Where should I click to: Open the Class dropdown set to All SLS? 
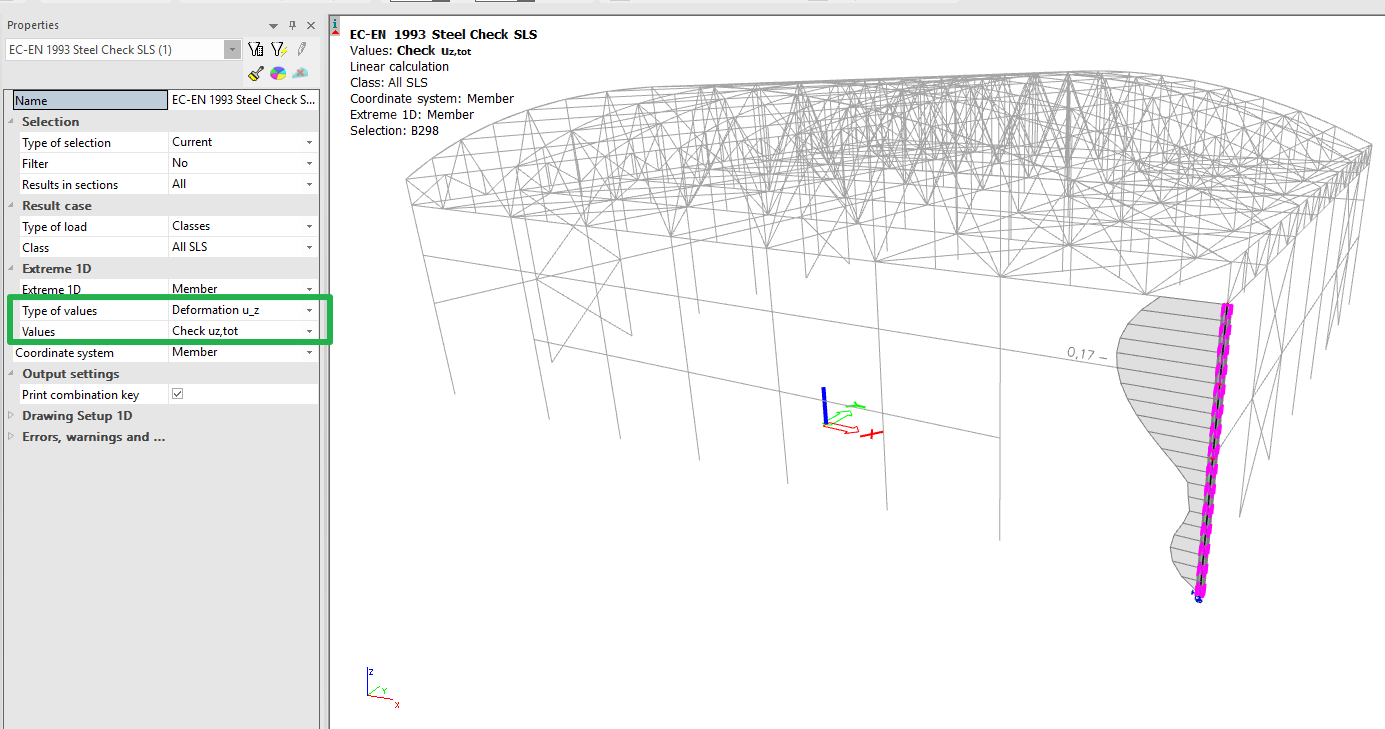(311, 247)
